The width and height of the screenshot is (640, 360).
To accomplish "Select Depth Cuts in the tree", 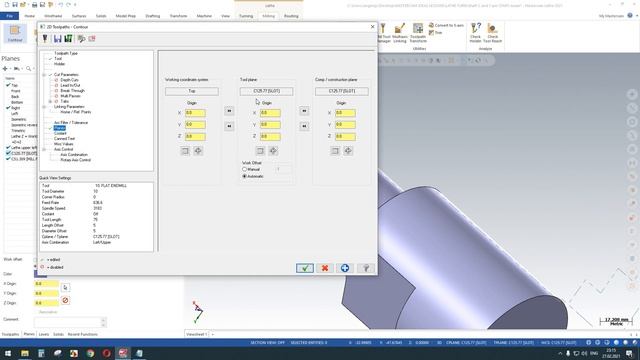I will [x=69, y=80].
